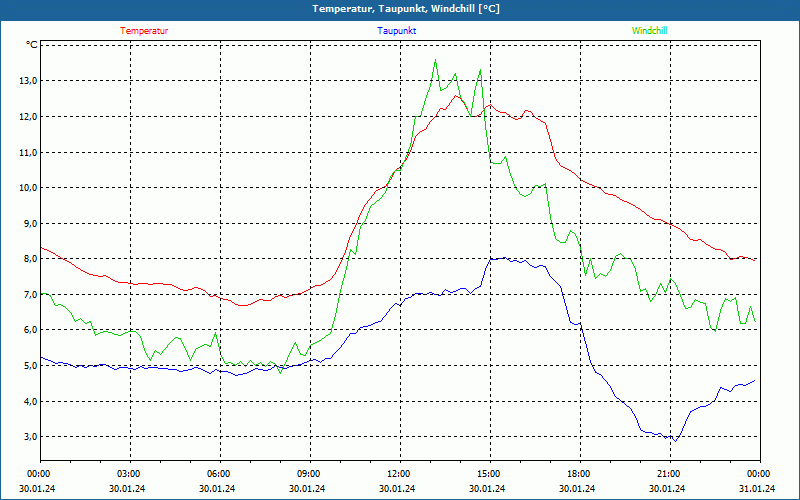
Task: Click the 7,0 y-axis value
Action: coord(31,294)
